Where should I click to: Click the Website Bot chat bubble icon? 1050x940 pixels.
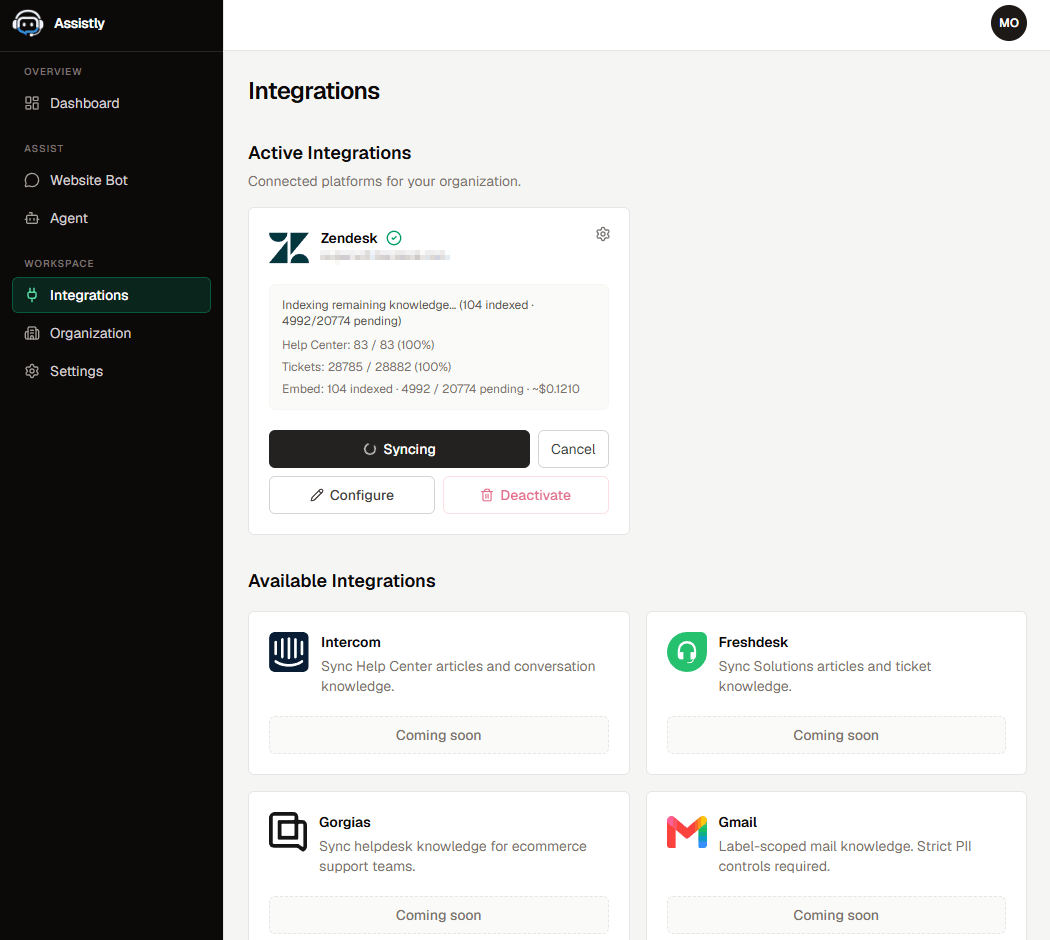tap(31, 180)
